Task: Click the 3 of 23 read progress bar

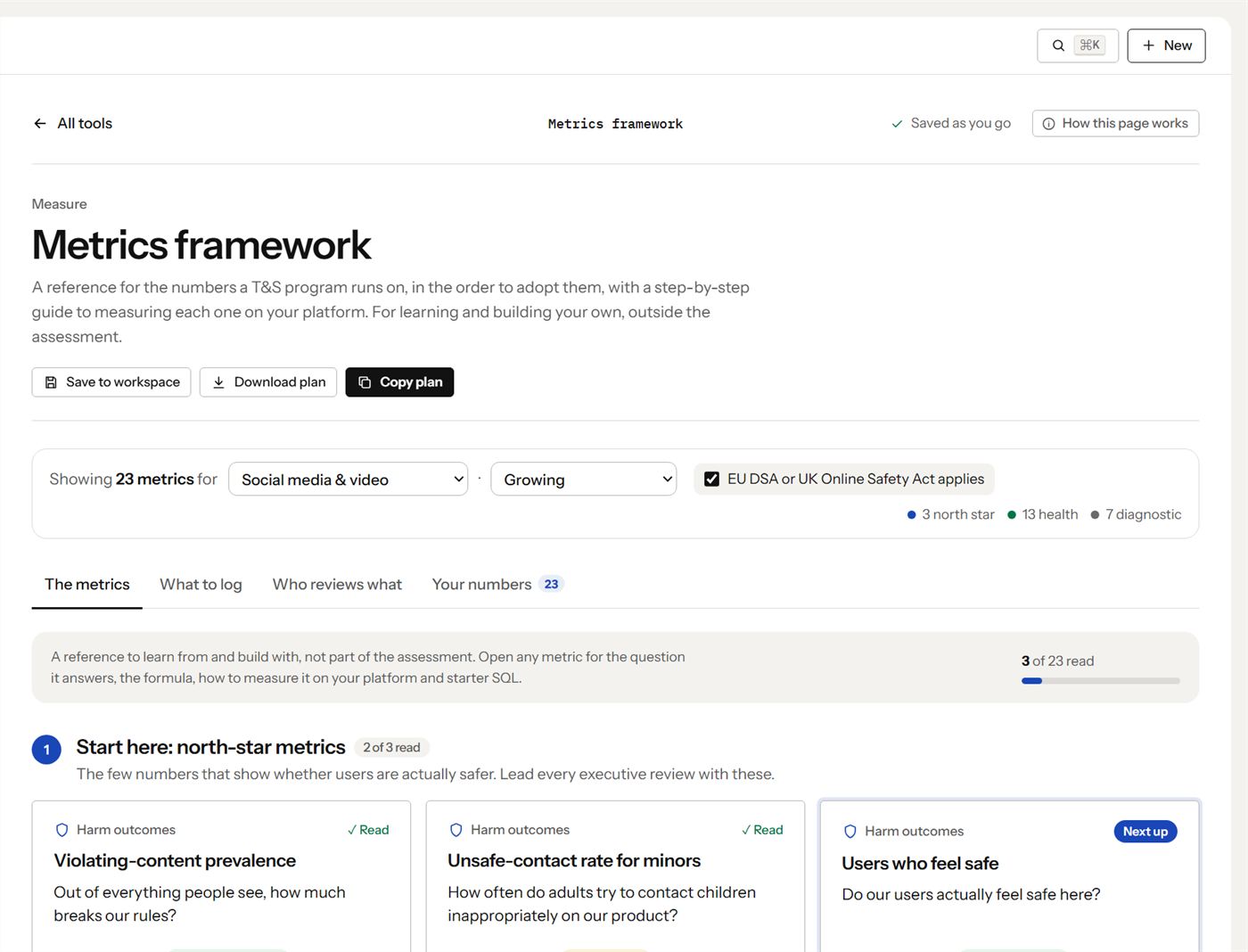Action: click(x=1101, y=681)
